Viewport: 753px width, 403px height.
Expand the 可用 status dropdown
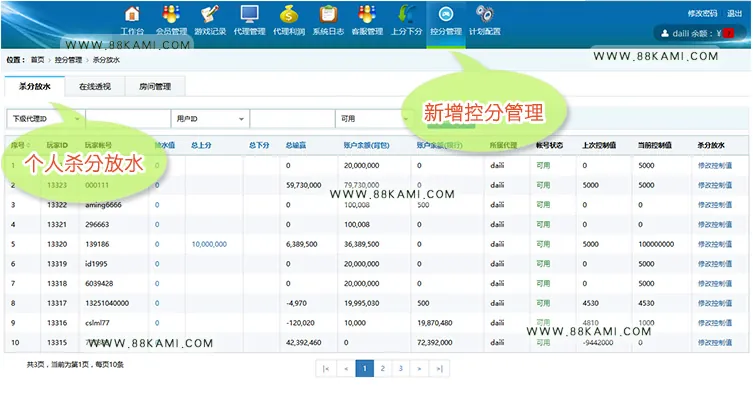(x=374, y=119)
